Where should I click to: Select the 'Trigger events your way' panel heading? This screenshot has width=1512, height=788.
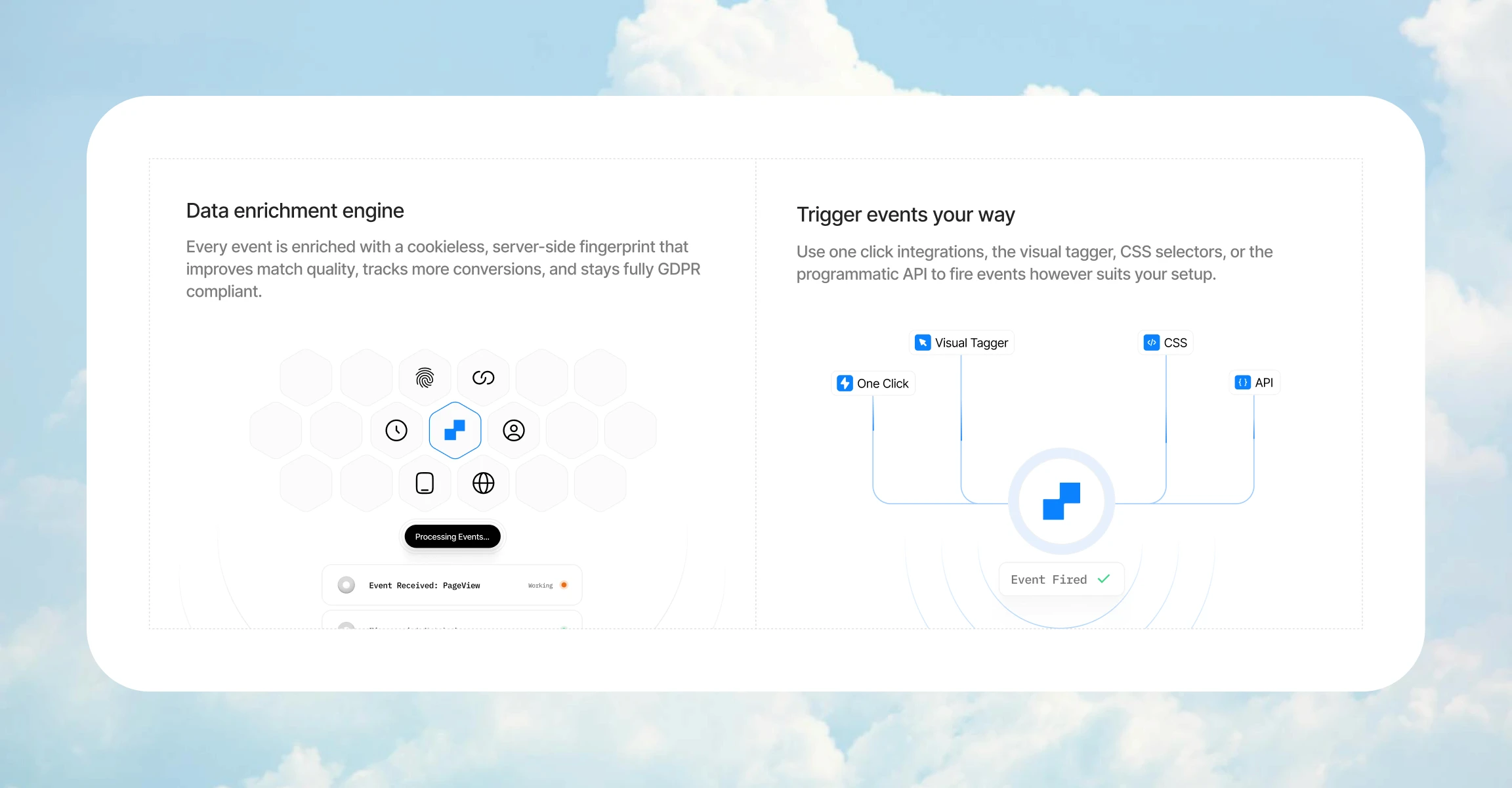pyautogui.click(x=905, y=214)
